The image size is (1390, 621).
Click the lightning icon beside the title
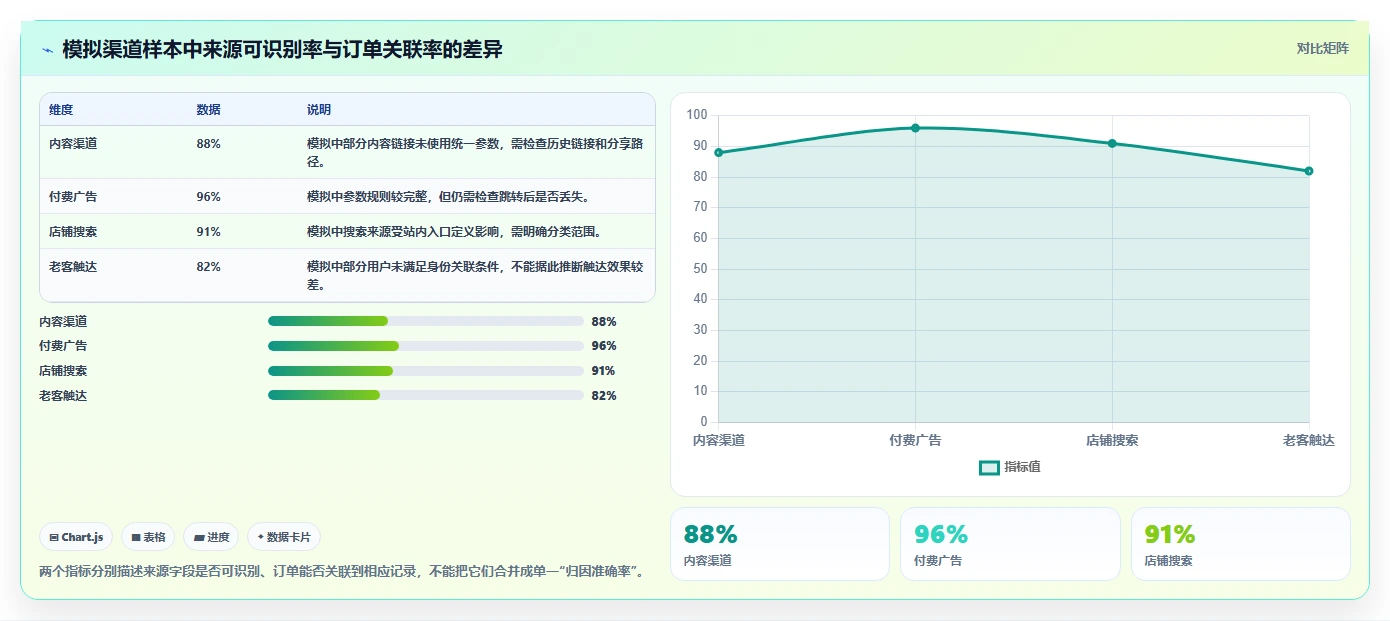coord(47,50)
